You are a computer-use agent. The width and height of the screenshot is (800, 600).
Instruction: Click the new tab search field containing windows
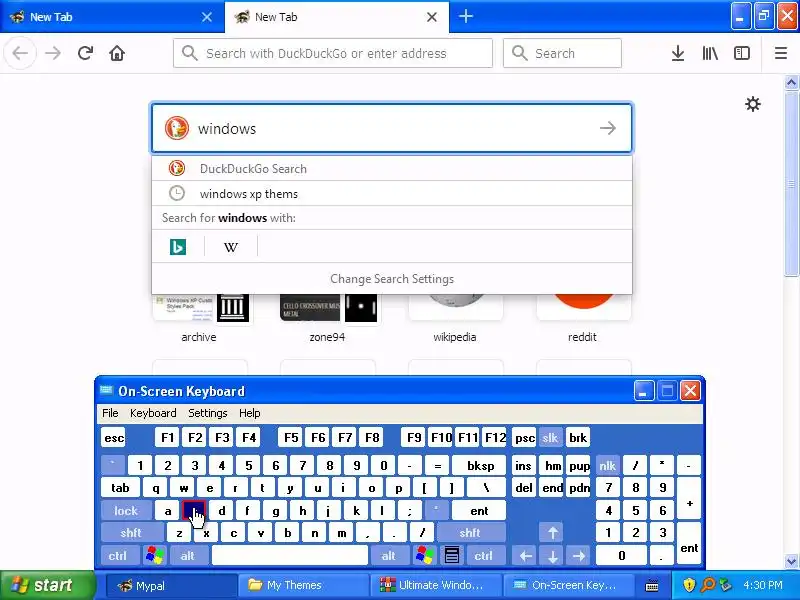[x=391, y=128]
